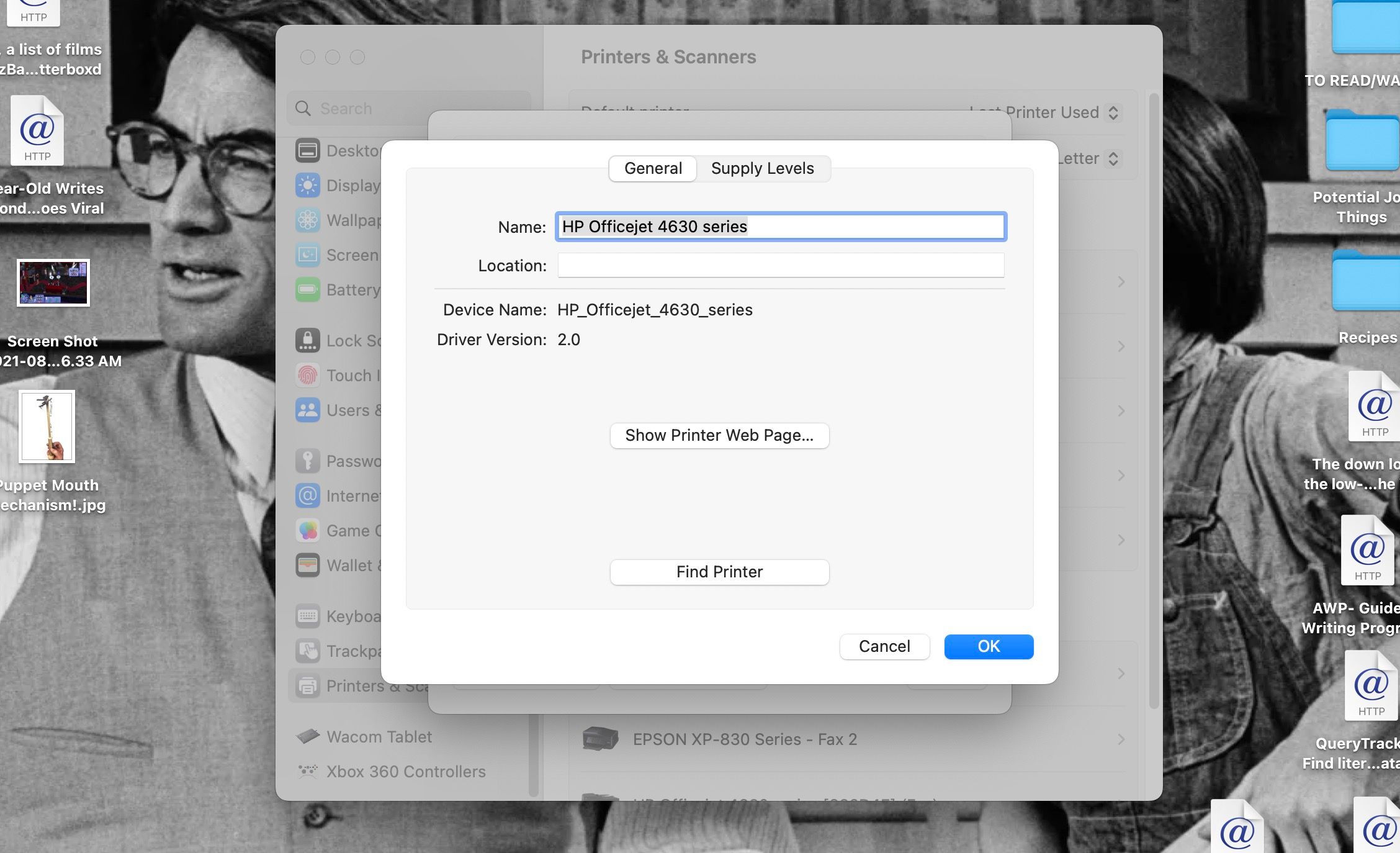Open the Game Center sidebar icon
1400x853 pixels.
[x=307, y=531]
